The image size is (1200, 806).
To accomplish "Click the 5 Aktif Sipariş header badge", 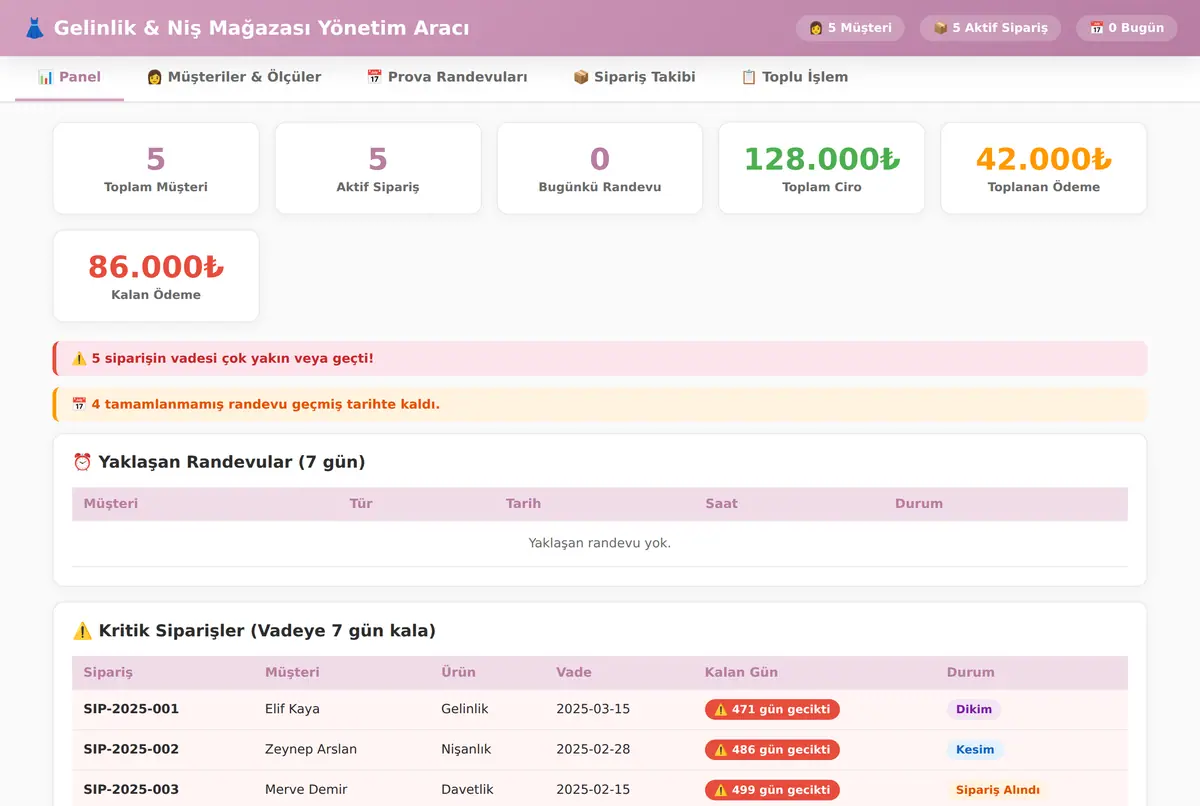I will click(x=990, y=28).
